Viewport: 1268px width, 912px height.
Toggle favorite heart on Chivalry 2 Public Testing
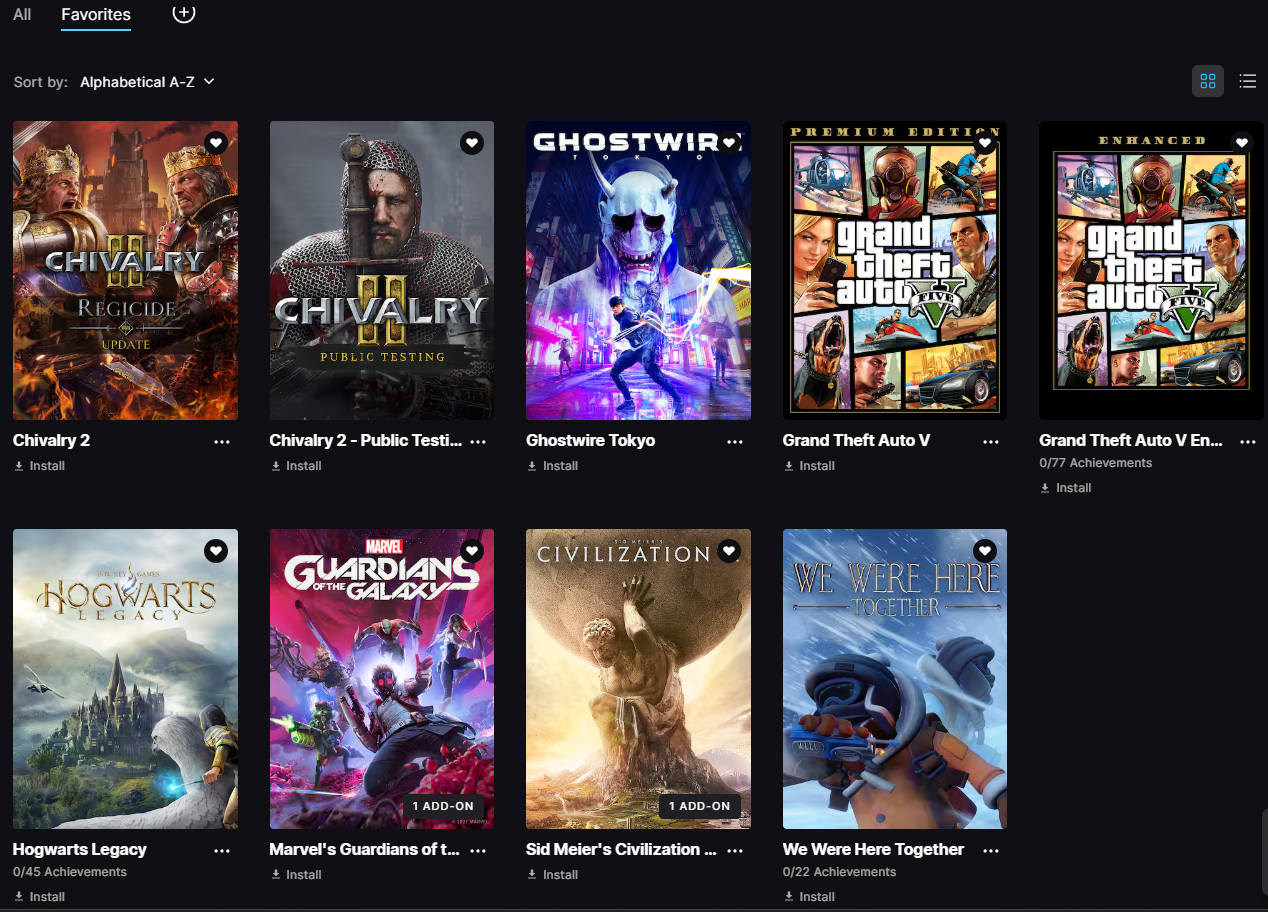tap(472, 143)
